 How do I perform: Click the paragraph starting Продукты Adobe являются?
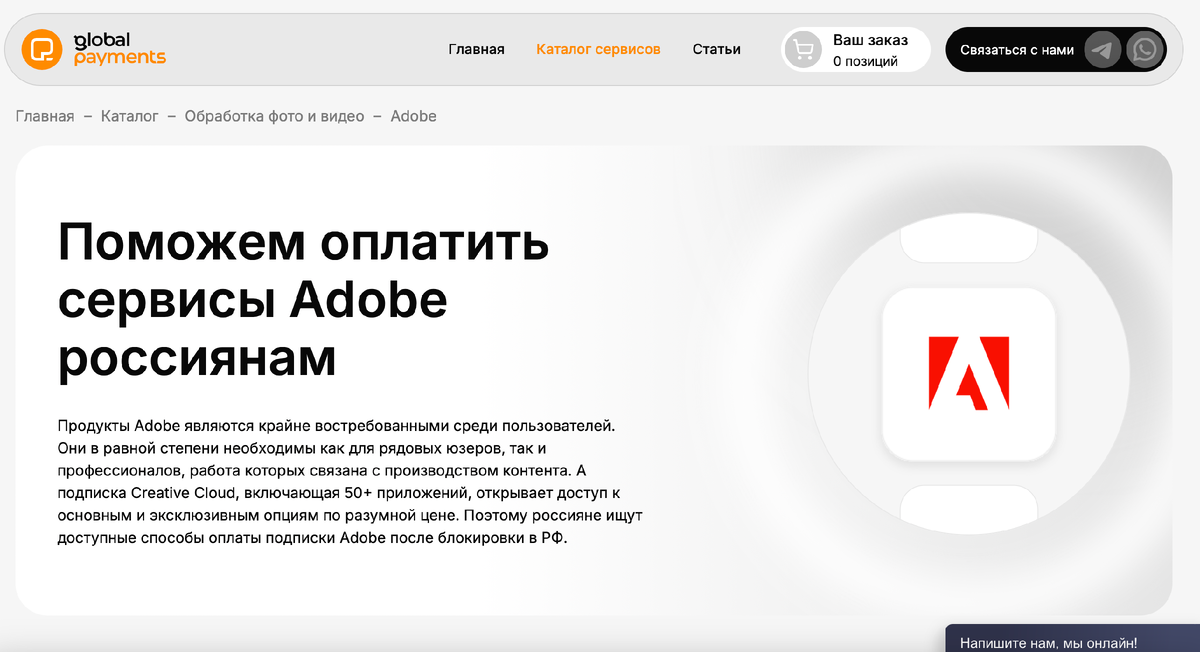click(x=350, y=482)
